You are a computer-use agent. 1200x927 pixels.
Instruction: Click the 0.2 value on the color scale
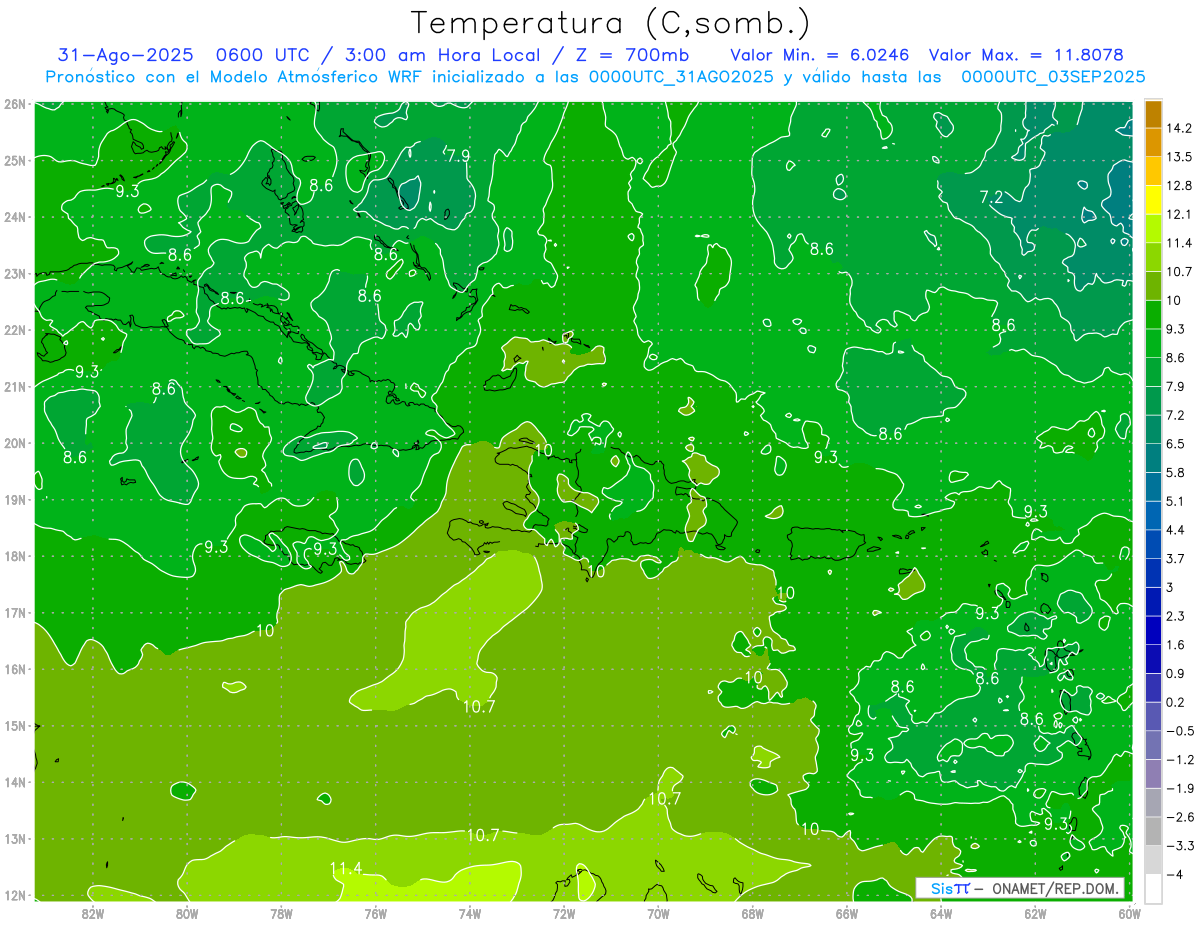click(x=1176, y=702)
